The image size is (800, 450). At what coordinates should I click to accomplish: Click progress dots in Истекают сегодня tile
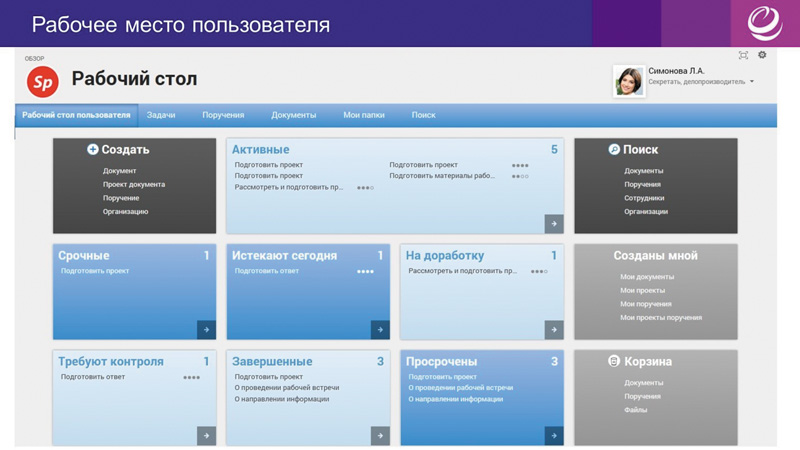pyautogui.click(x=365, y=271)
